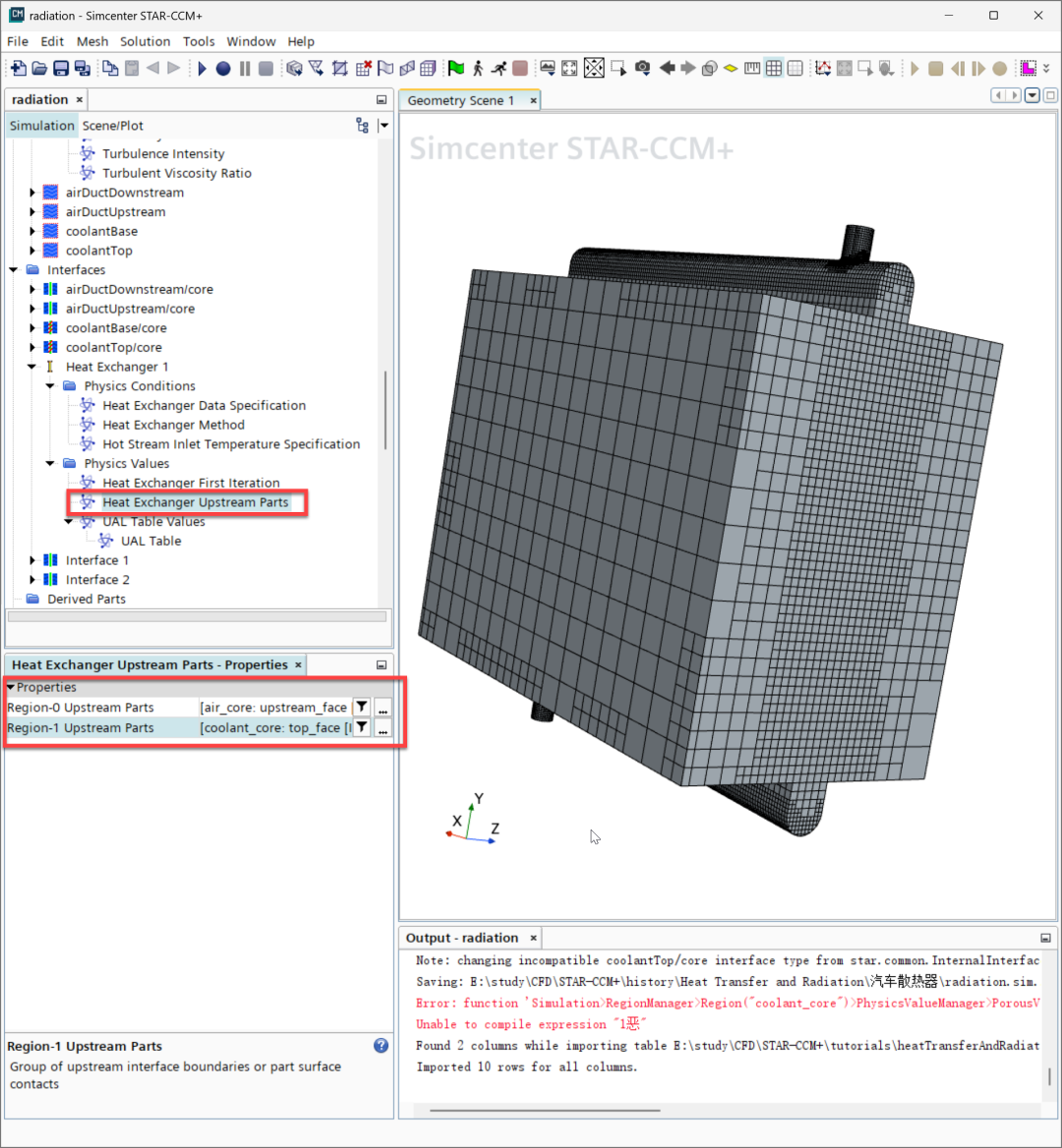Select Heat Exchanger Method tree item
This screenshot has height=1148, width=1062.
click(x=174, y=425)
